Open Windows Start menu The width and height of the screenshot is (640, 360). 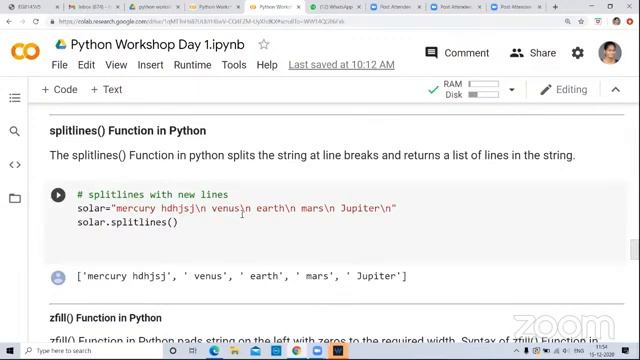point(10,351)
